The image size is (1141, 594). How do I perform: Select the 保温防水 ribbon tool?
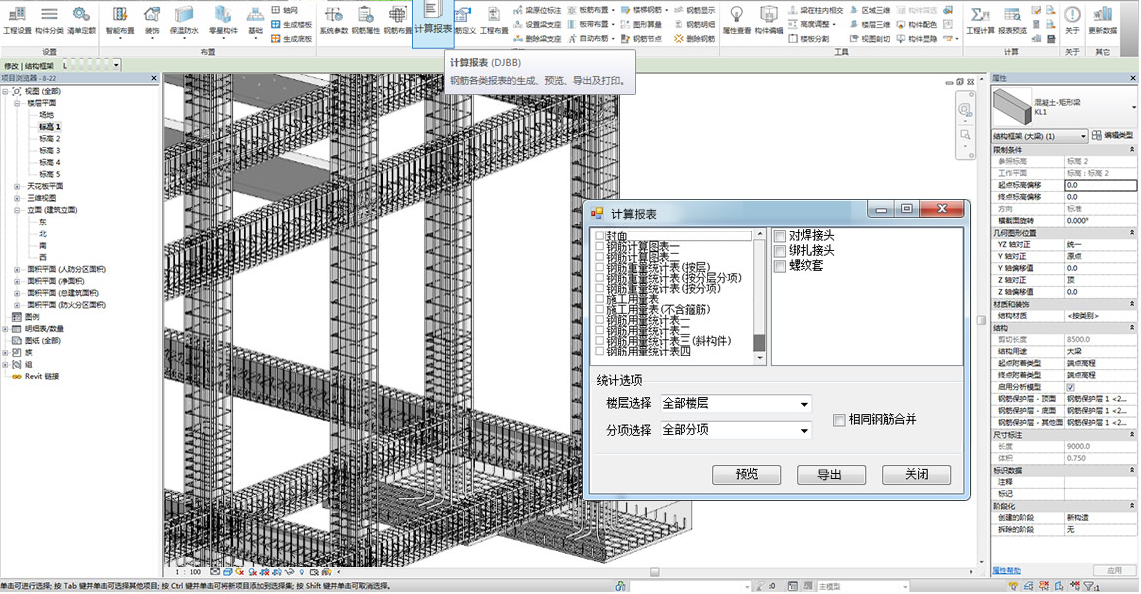coord(186,16)
